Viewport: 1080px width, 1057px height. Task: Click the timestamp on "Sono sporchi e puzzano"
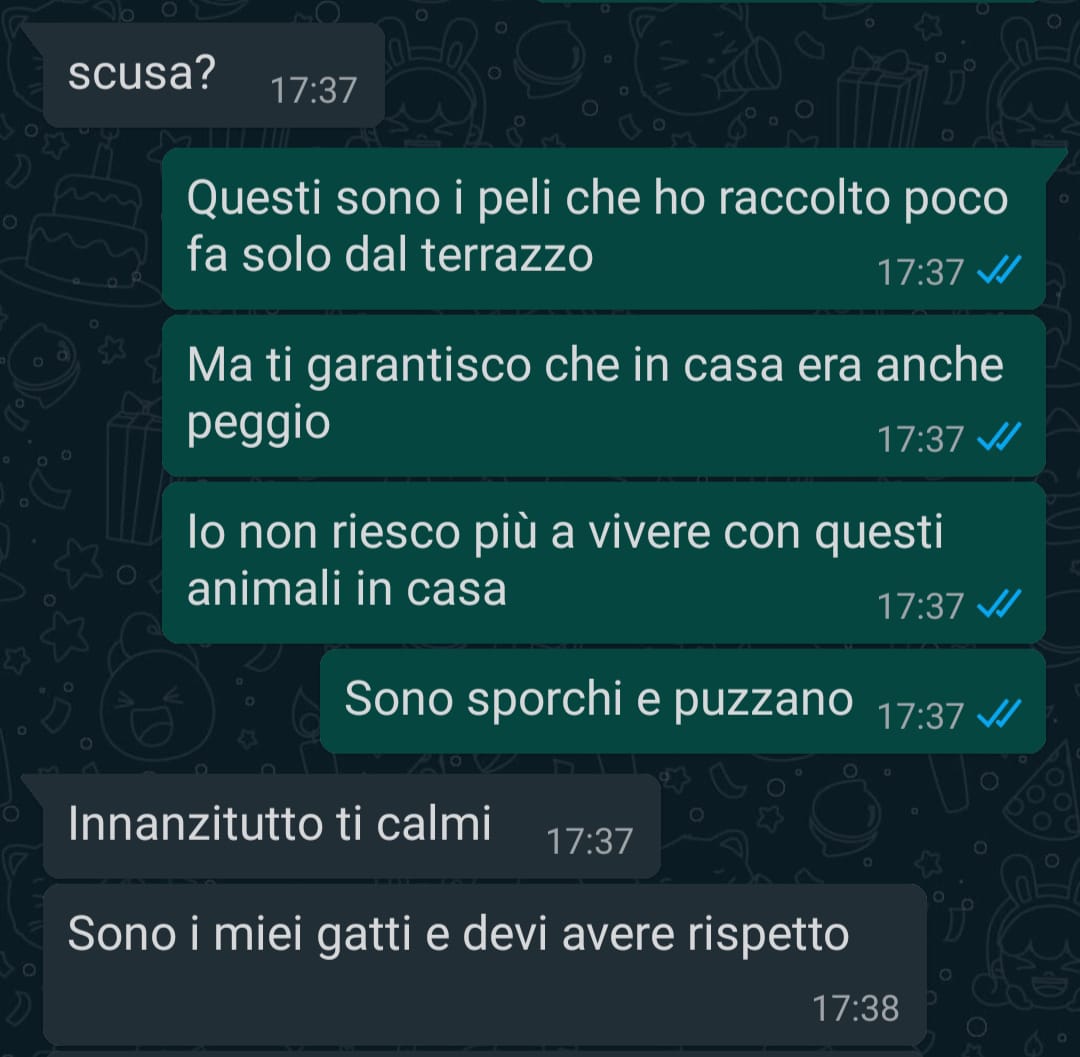tap(920, 715)
